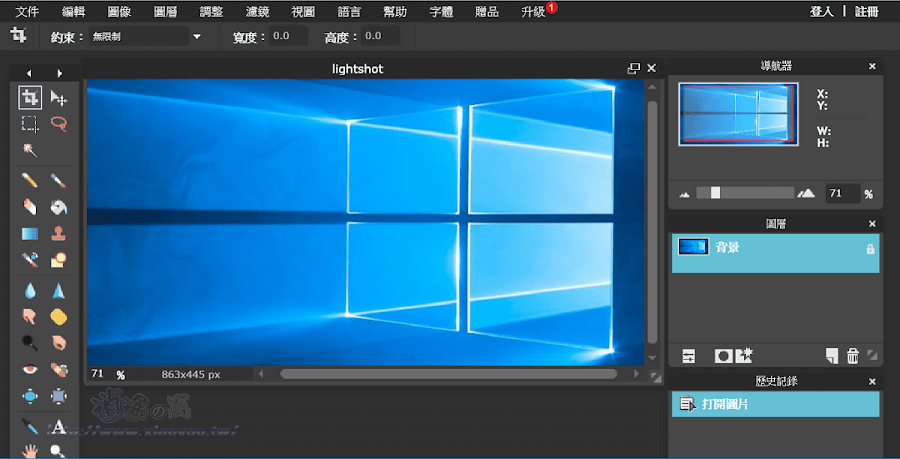This screenshot has width=900, height=459.
Task: Select the Pencil tool
Action: pos(30,181)
